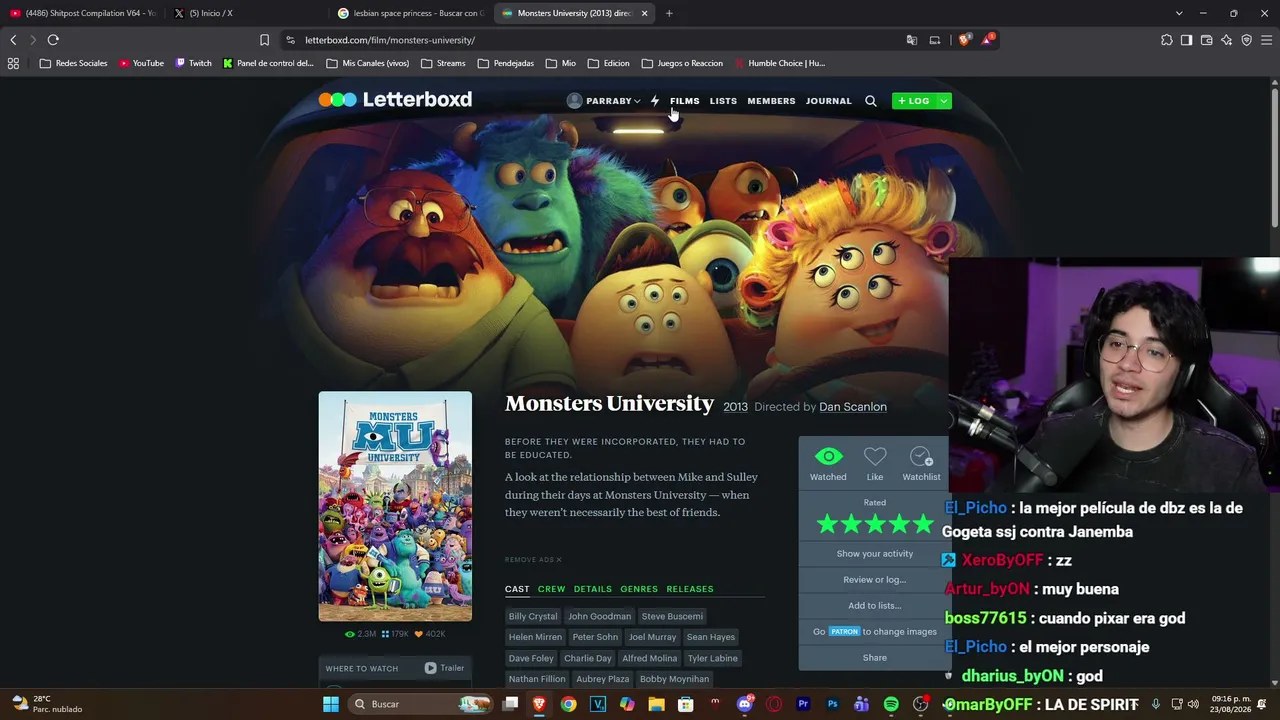Open the JOURNAL menu item
1280x720 pixels.
[x=829, y=101]
